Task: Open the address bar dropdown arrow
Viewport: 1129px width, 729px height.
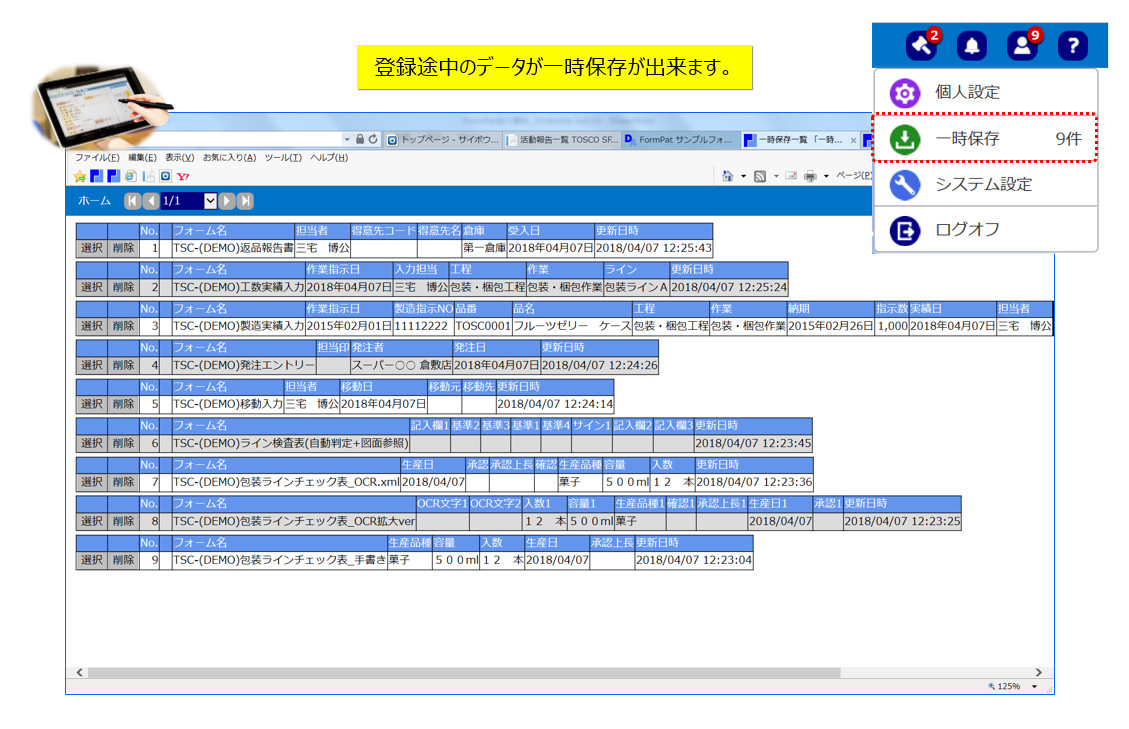Action: (347, 139)
